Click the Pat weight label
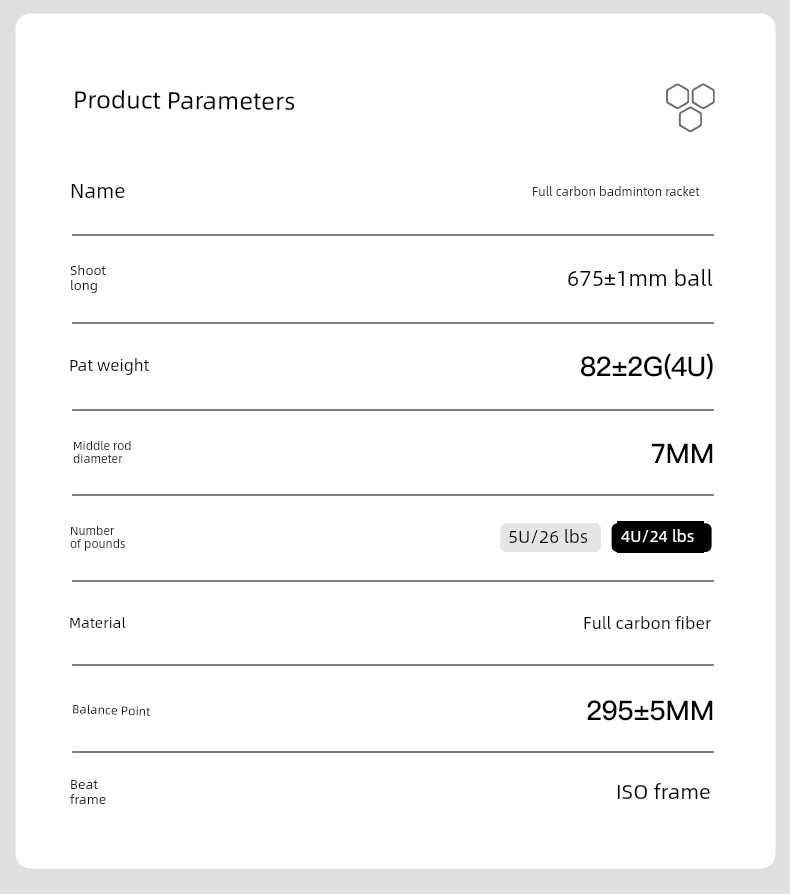This screenshot has width=790, height=894. 109,365
